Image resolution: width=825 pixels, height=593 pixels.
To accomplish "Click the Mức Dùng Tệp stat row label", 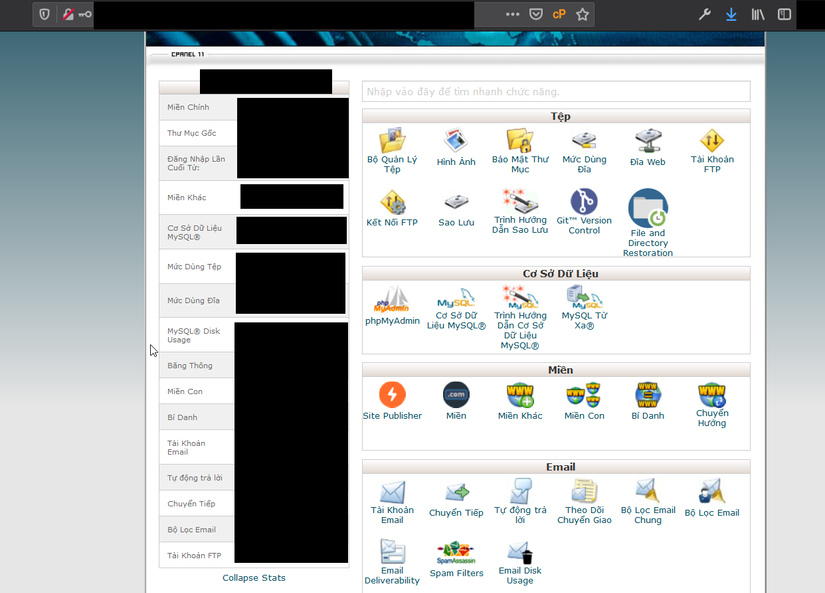I will pyautogui.click(x=194, y=267).
